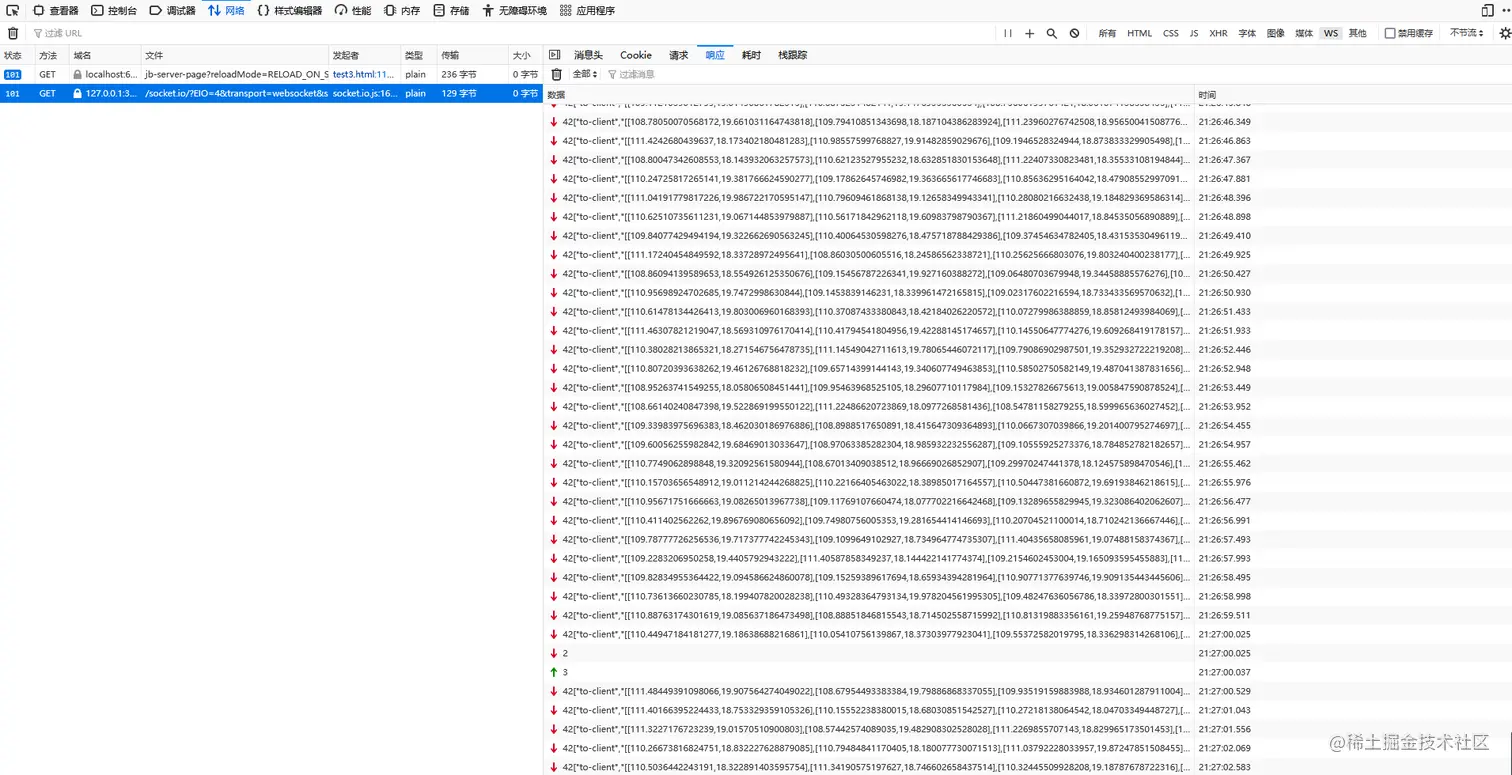Sort requests by 状态 column header
This screenshot has width=1512, height=775.
pos(16,55)
